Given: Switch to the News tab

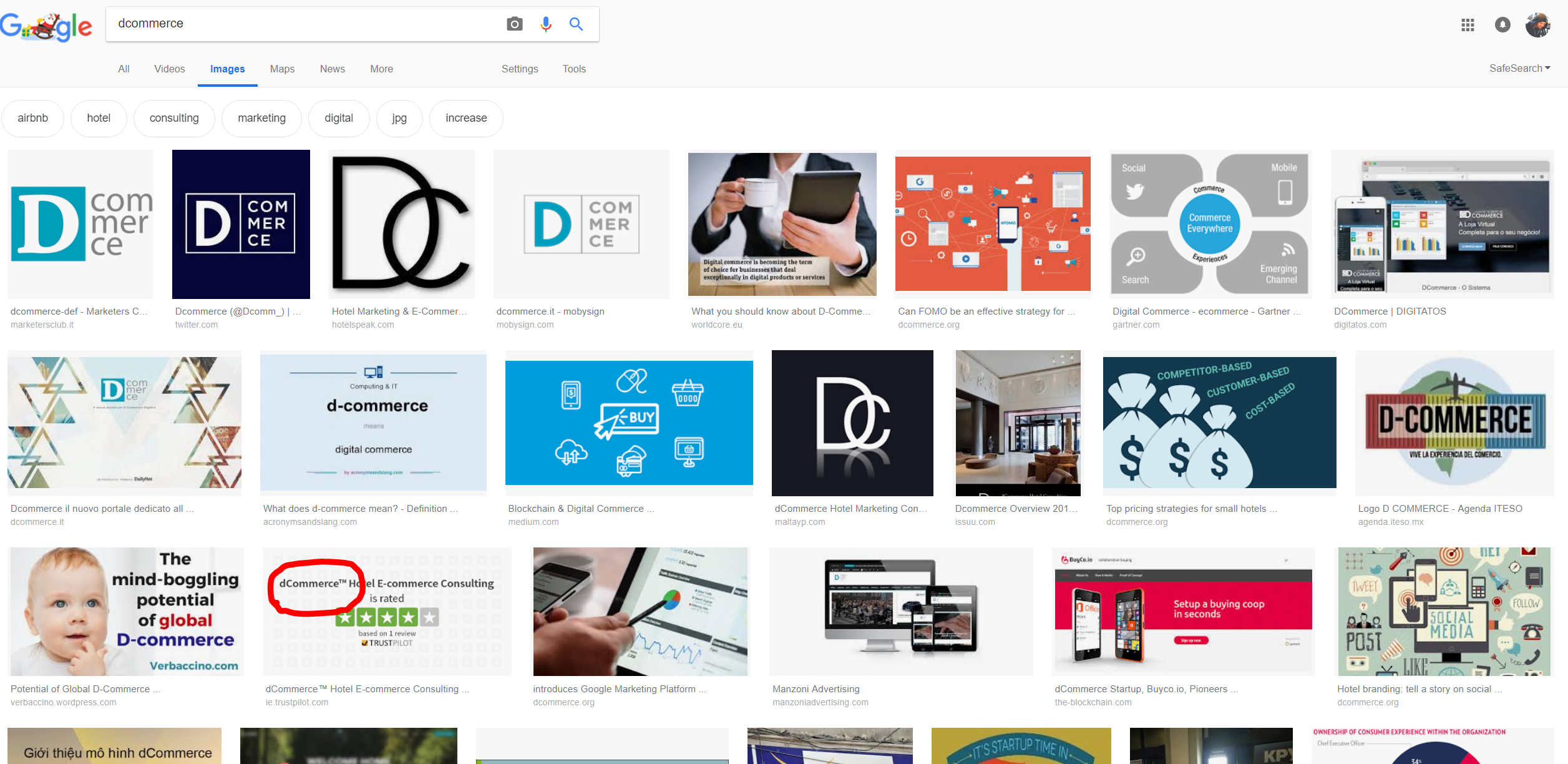Looking at the screenshot, I should [x=332, y=69].
